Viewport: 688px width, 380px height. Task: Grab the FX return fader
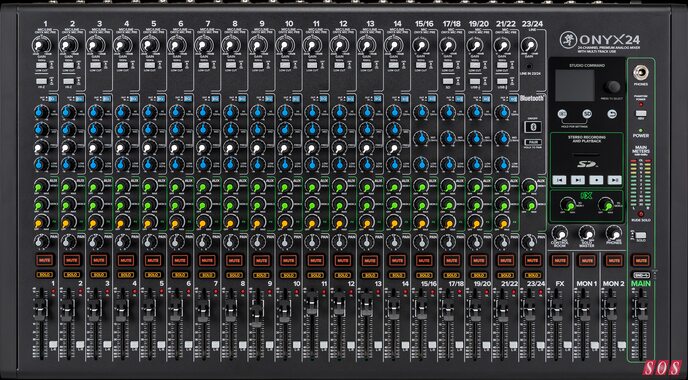(x=556, y=309)
